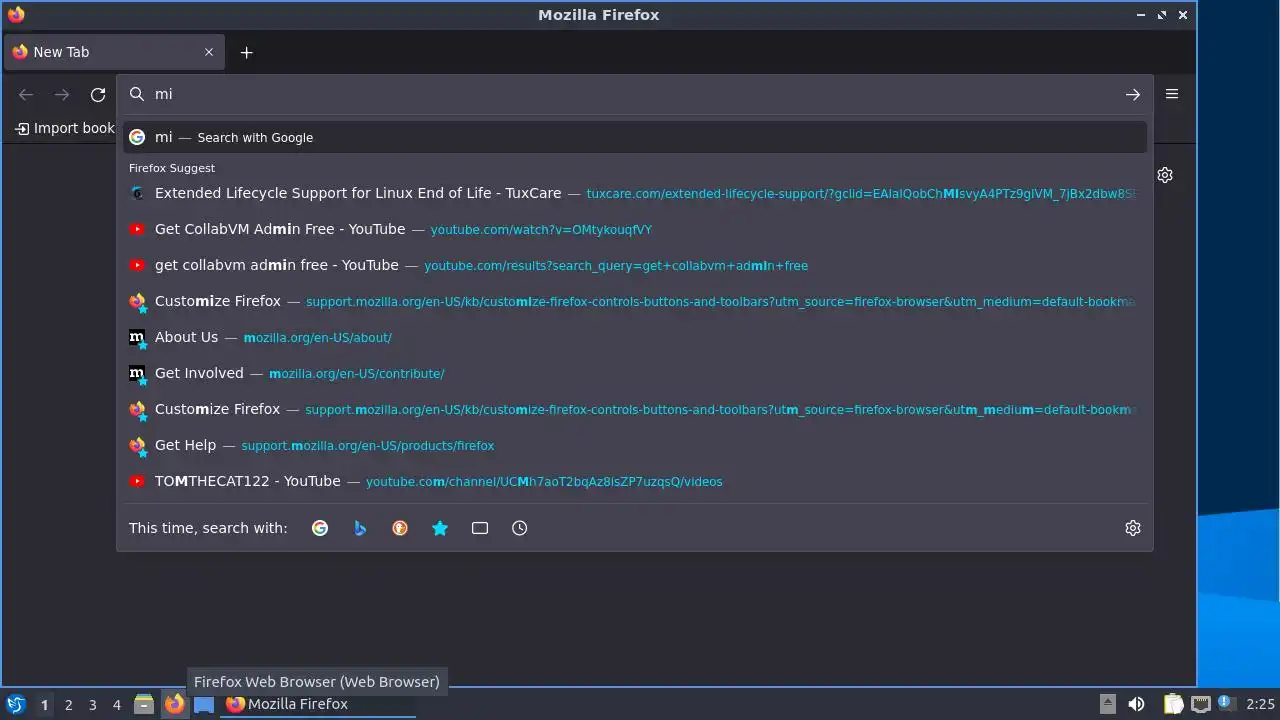The image size is (1280, 720).
Task: Open the Firefox hamburger application menu
Action: (x=1172, y=94)
